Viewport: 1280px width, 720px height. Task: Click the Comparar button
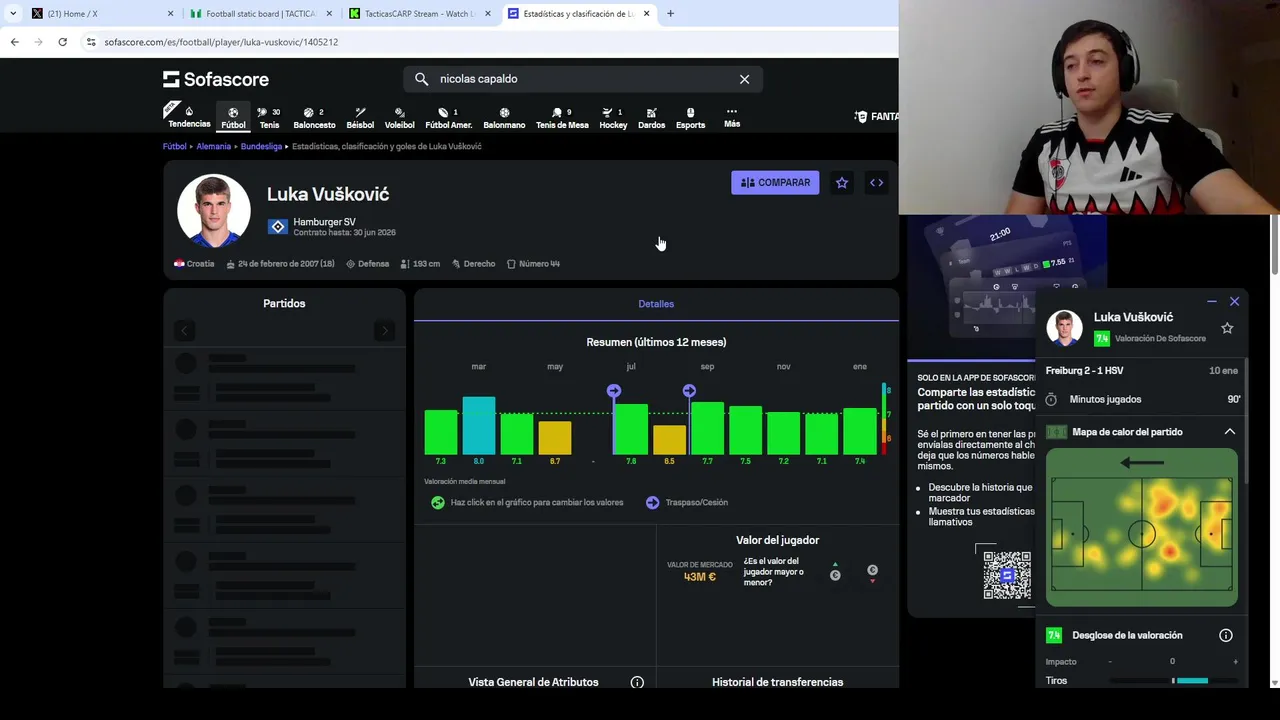click(775, 183)
